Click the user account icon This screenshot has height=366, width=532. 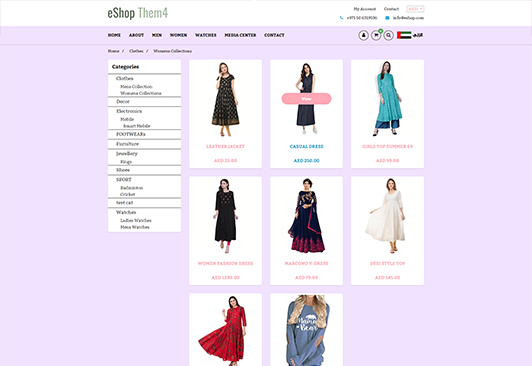point(363,35)
